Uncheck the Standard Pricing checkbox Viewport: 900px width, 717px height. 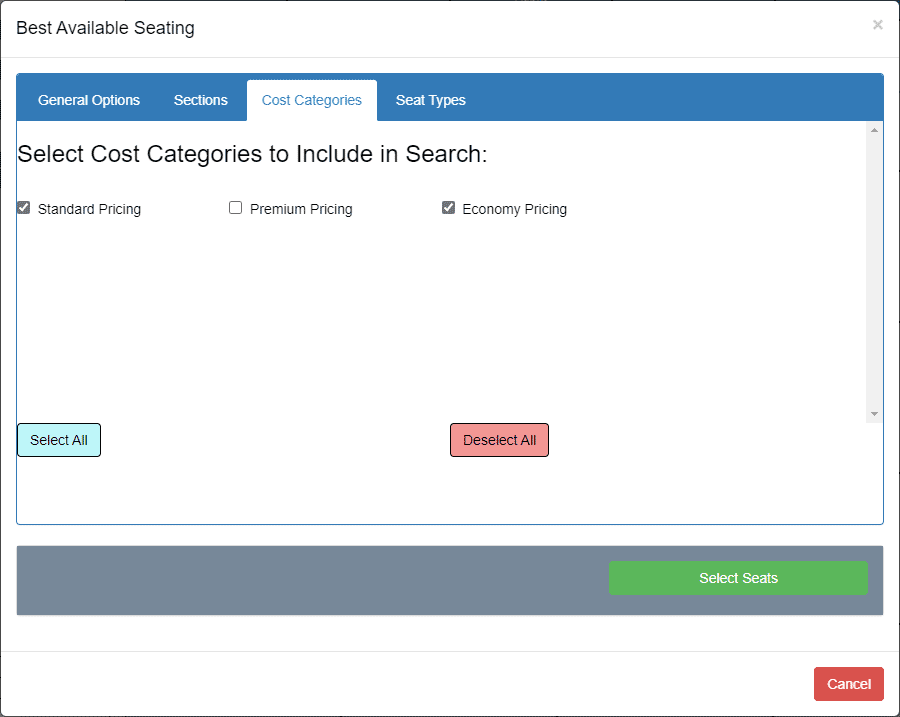(x=24, y=207)
